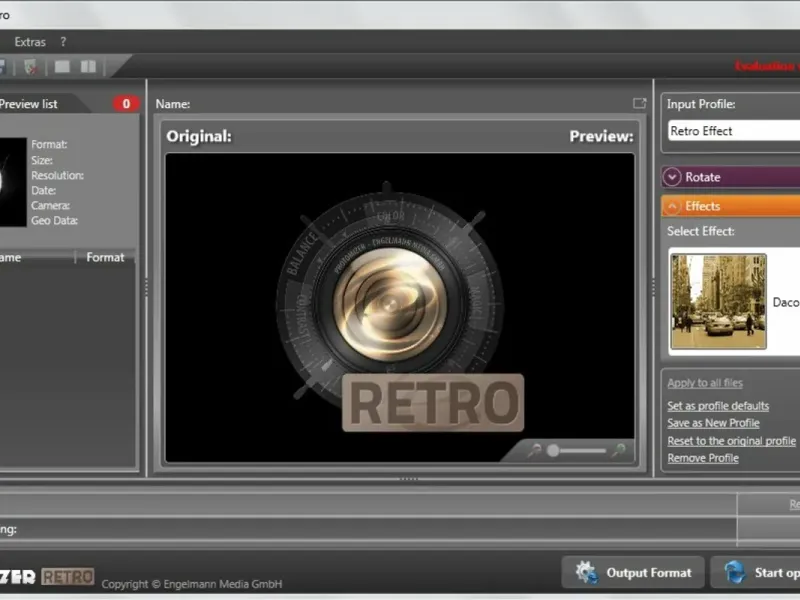Click the Geo Data: info label
Screen dimensions: 800x600
[54, 220]
